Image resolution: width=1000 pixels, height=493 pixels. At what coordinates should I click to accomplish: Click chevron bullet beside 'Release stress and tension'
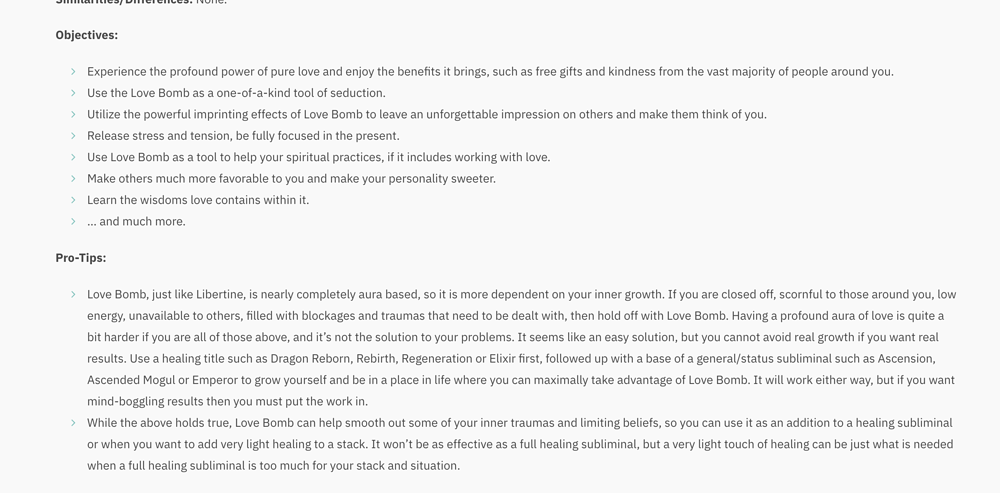point(73,136)
